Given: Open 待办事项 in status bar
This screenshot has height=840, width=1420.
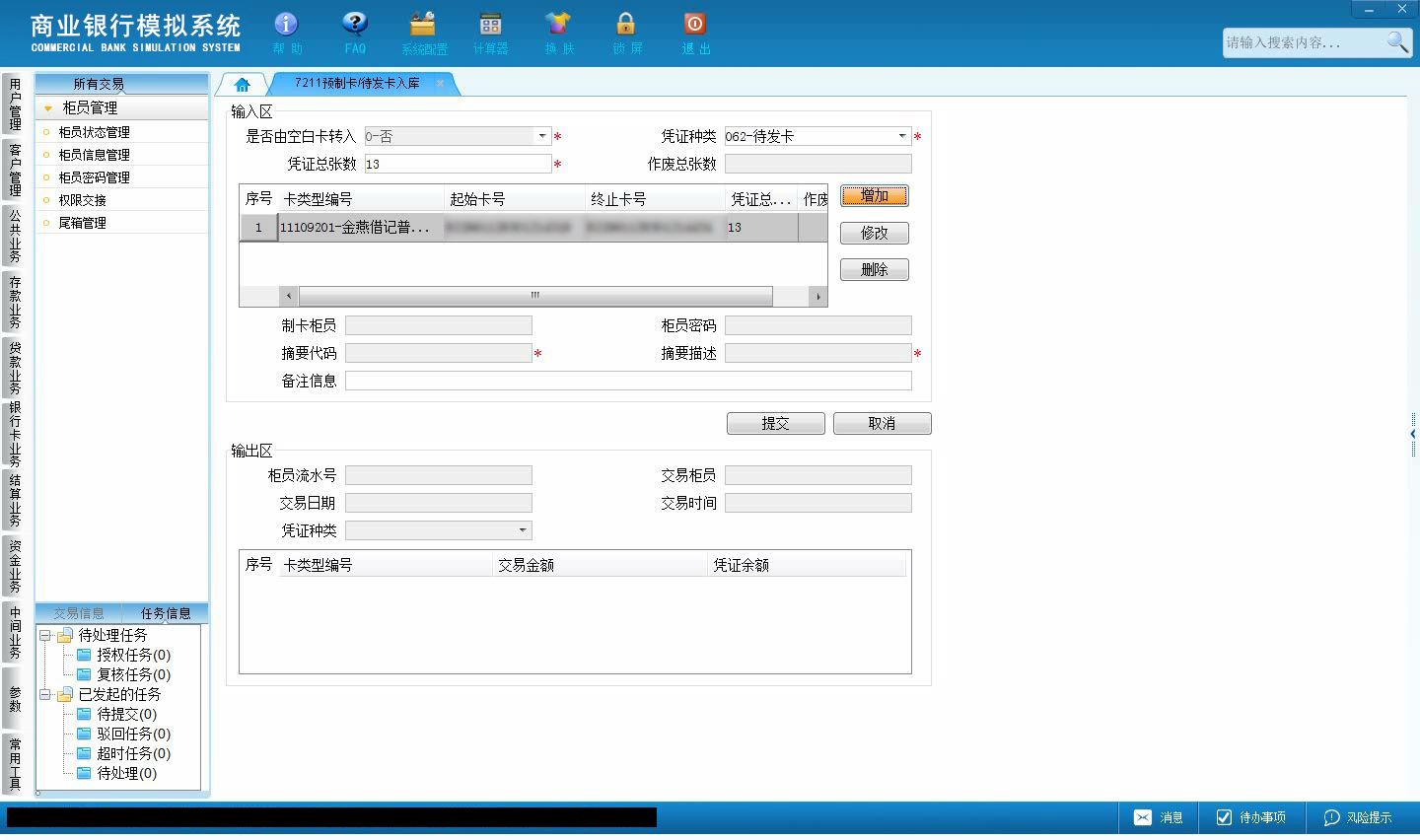Looking at the screenshot, I should (1250, 817).
